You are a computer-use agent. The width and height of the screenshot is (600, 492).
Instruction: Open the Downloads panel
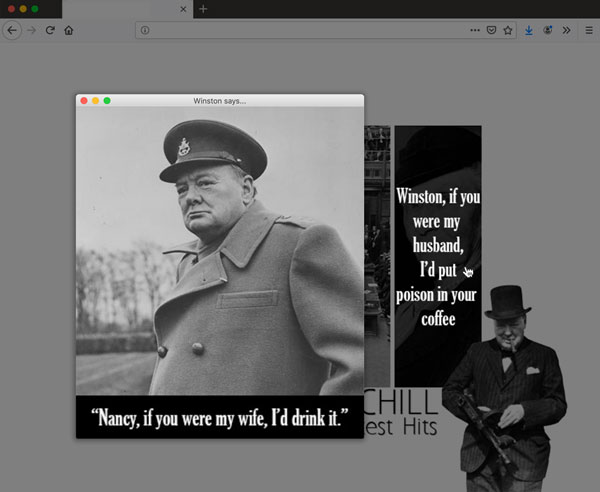[529, 30]
